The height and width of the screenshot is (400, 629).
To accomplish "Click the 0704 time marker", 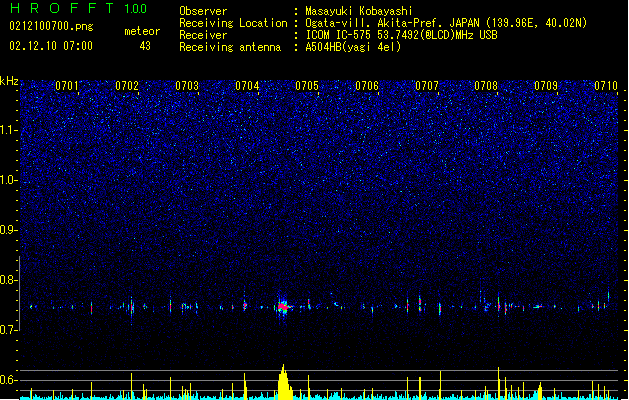I will [x=247, y=86].
